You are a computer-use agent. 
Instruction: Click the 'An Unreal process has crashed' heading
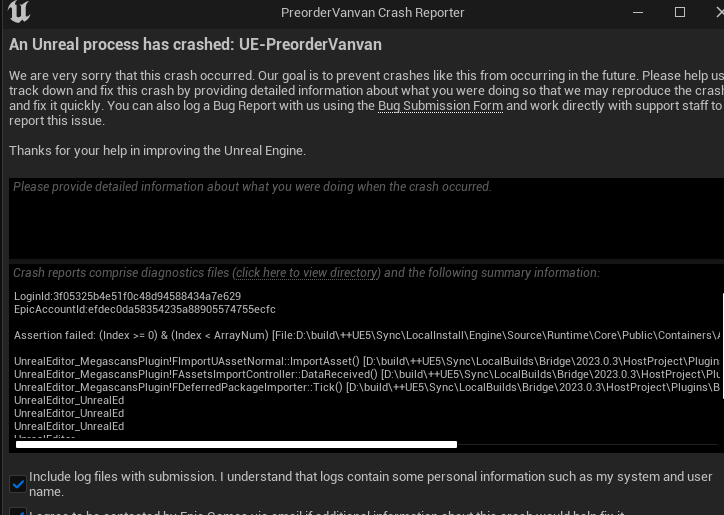[x=195, y=44]
